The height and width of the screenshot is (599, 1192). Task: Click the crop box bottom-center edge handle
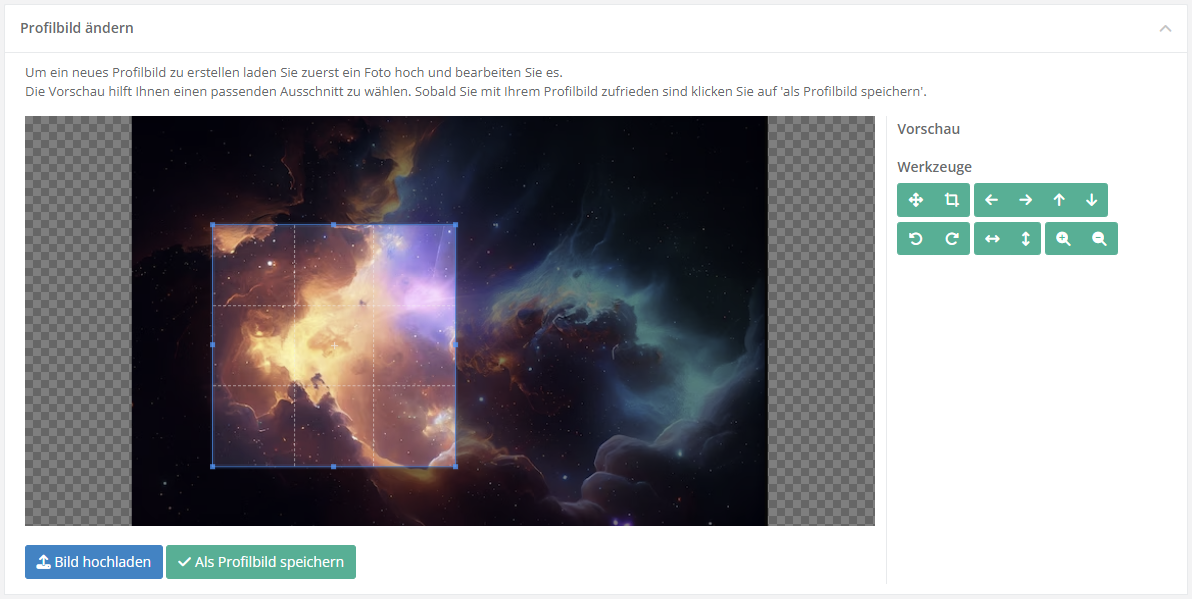click(x=334, y=466)
